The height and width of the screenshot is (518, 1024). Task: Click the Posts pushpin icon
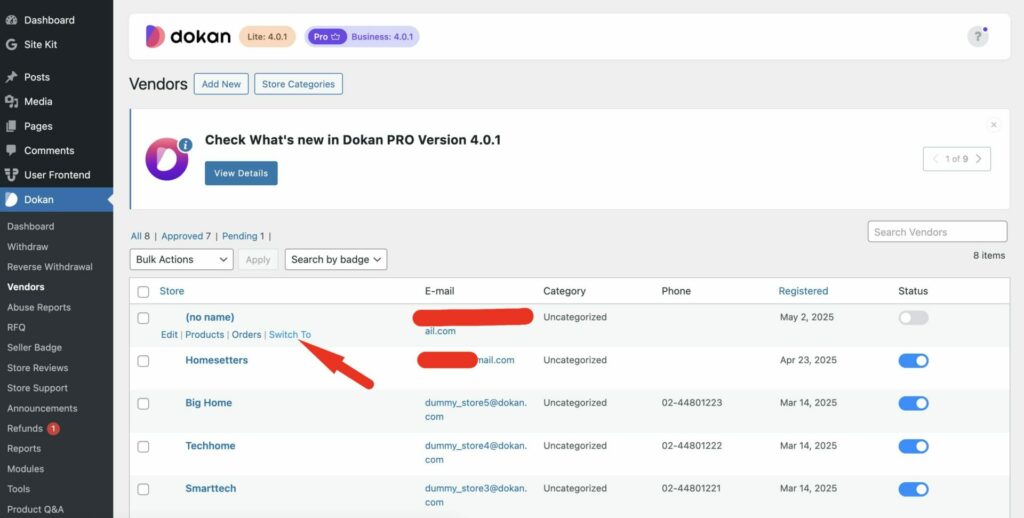[11, 77]
